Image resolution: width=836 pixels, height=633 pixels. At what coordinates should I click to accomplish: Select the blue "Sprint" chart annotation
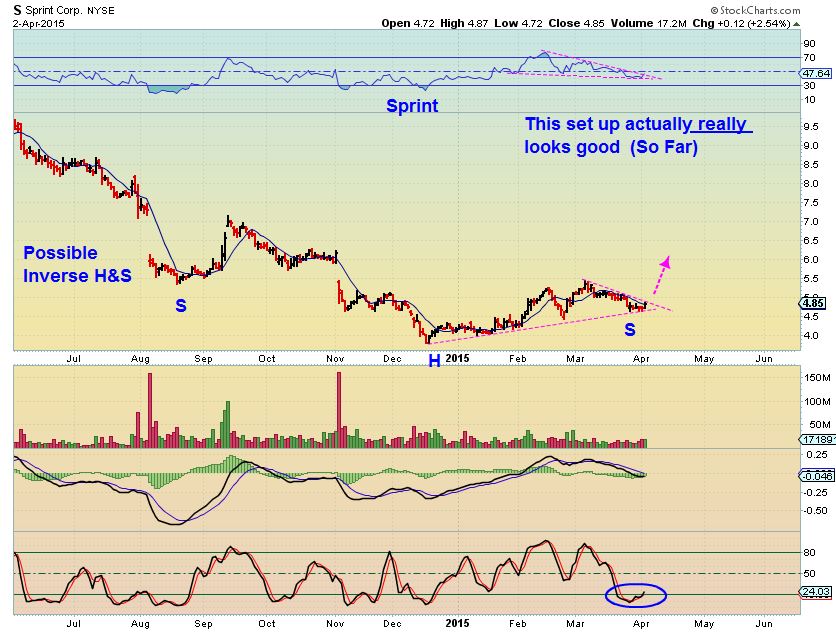[412, 106]
